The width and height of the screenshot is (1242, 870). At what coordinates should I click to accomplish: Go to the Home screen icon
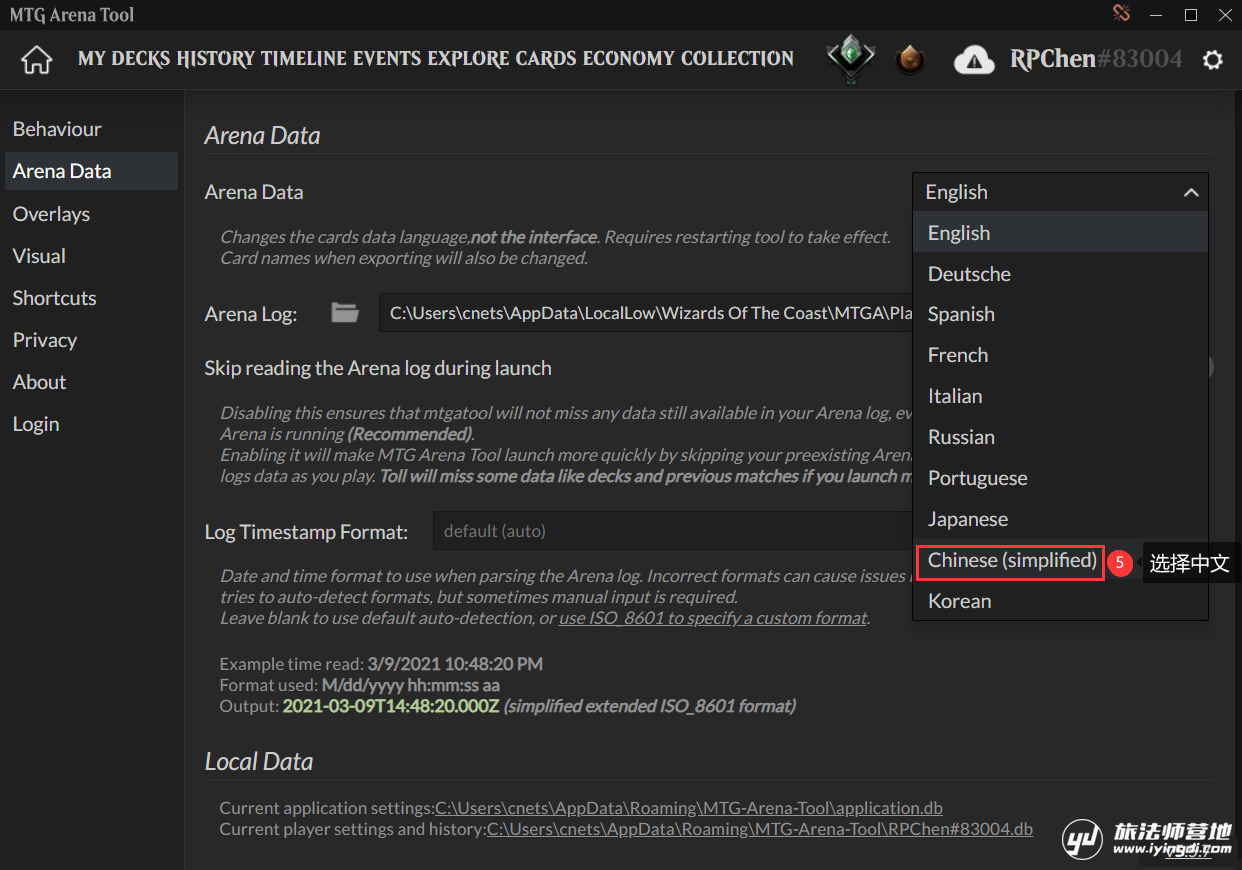point(37,59)
